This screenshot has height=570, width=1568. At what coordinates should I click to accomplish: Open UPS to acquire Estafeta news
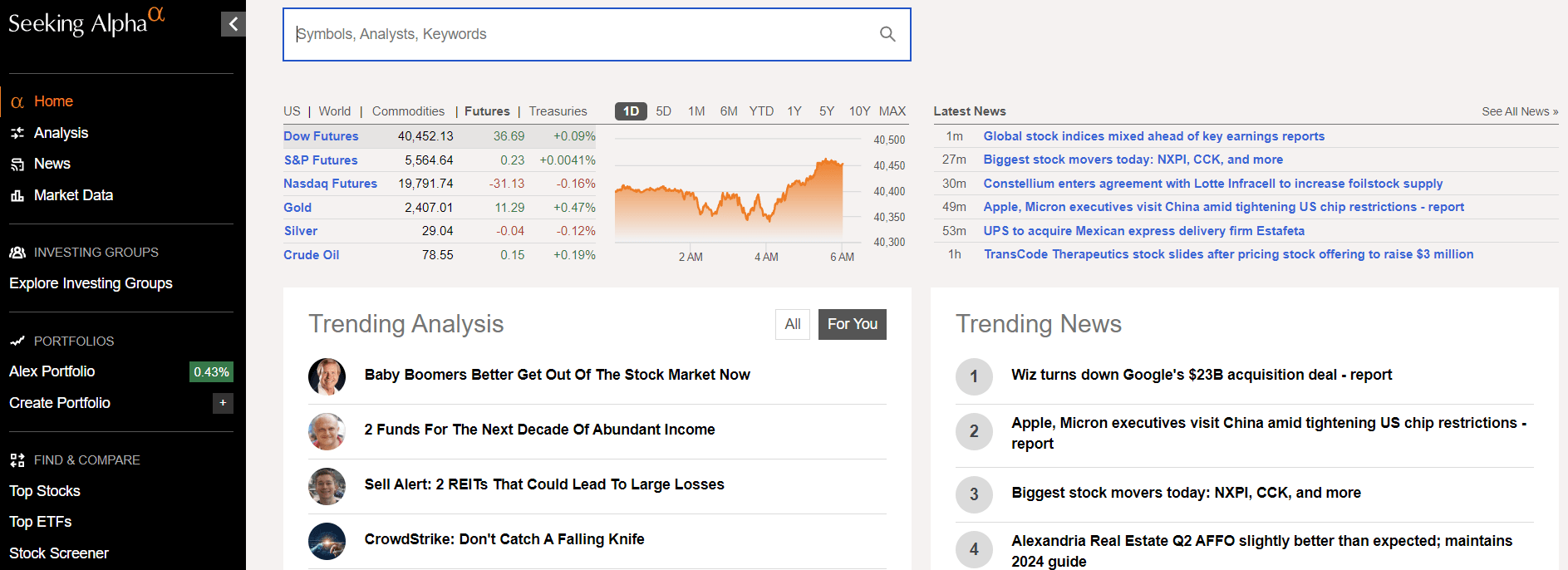(x=1143, y=231)
